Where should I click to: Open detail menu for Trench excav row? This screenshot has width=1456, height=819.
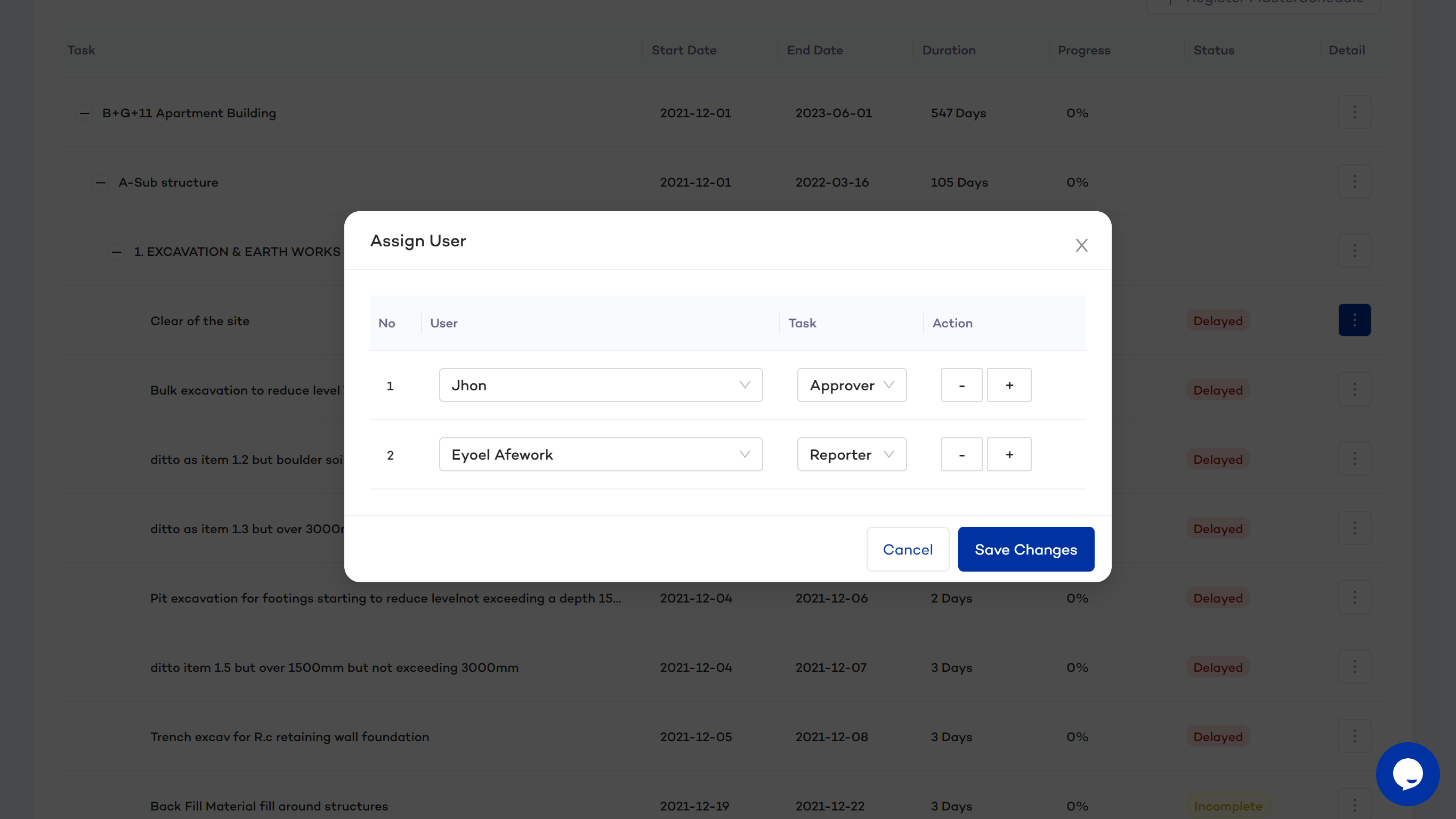[1354, 736]
